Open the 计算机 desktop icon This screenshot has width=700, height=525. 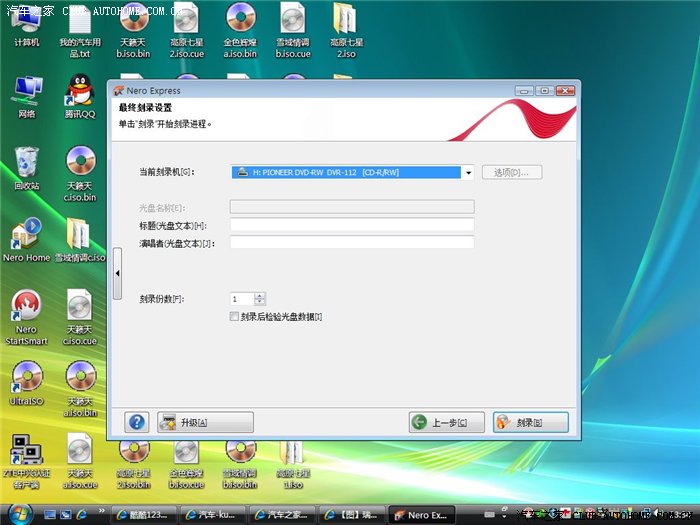(26, 26)
